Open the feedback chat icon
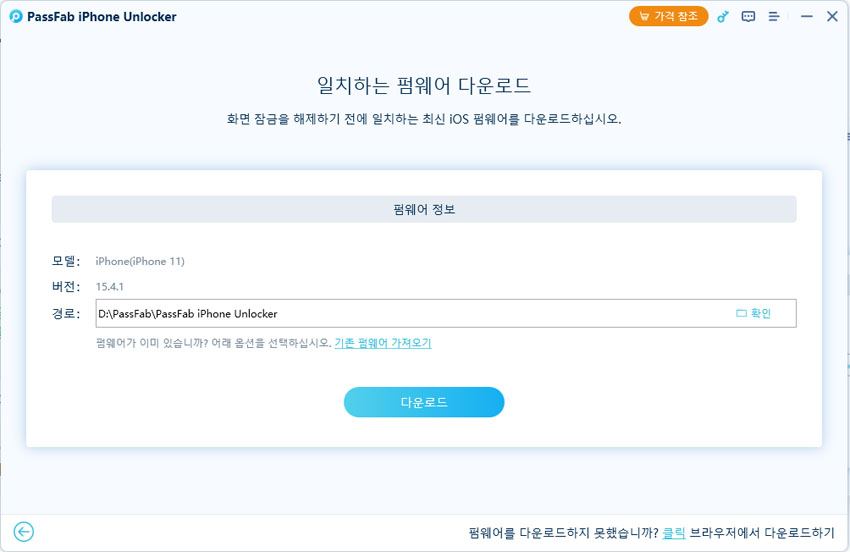Image resolution: width=850 pixels, height=552 pixels. click(x=748, y=17)
